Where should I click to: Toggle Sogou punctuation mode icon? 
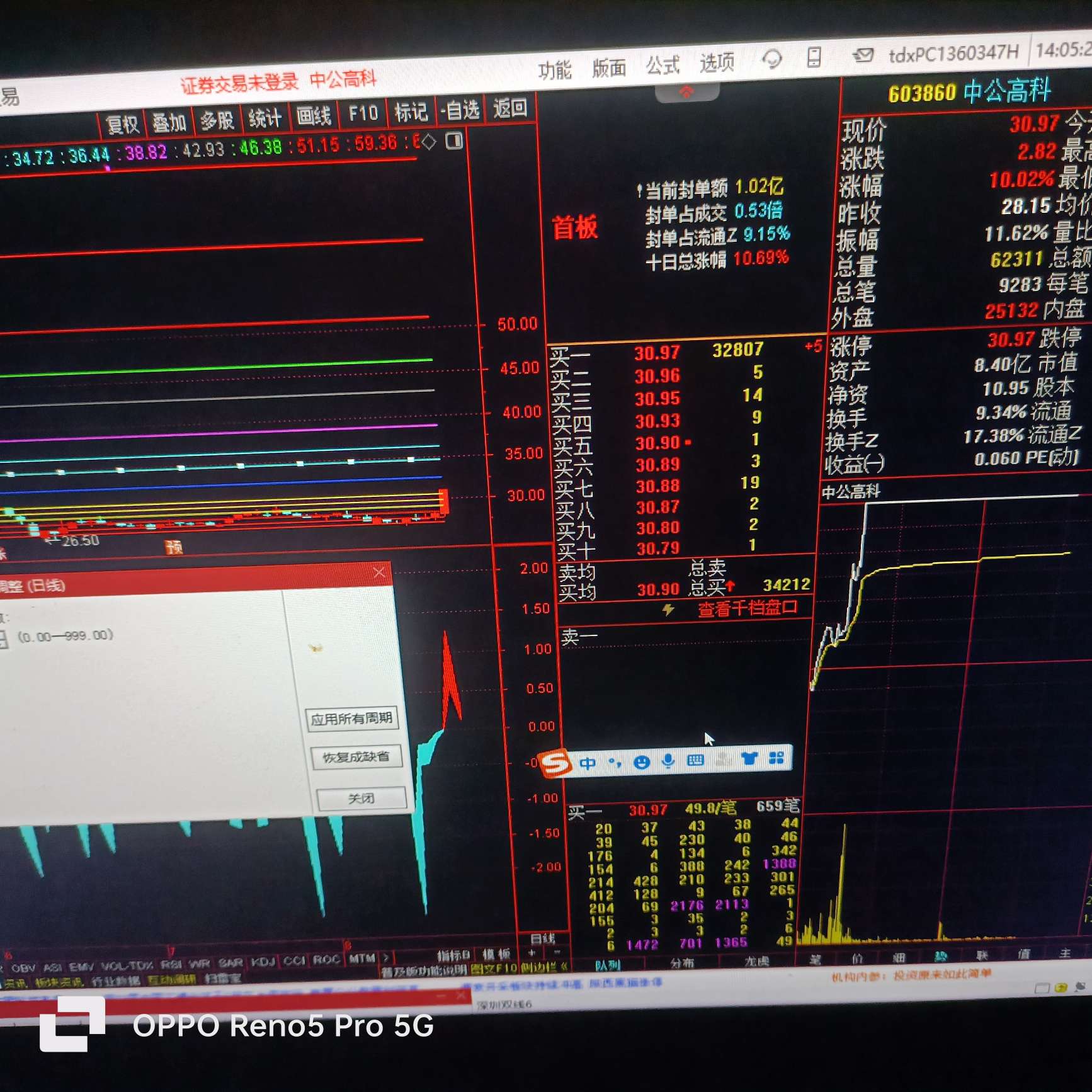coord(615,763)
